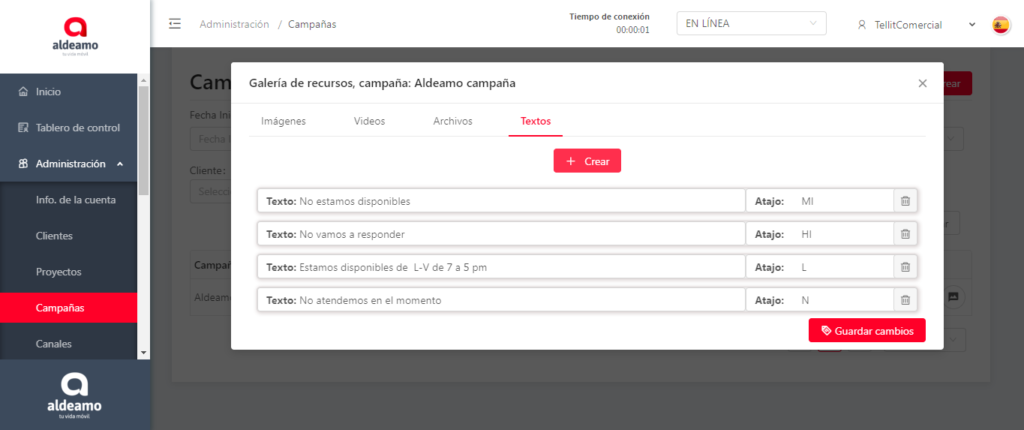Edit the Atajo field containing MI
1024x430 pixels.
pyautogui.click(x=843, y=201)
